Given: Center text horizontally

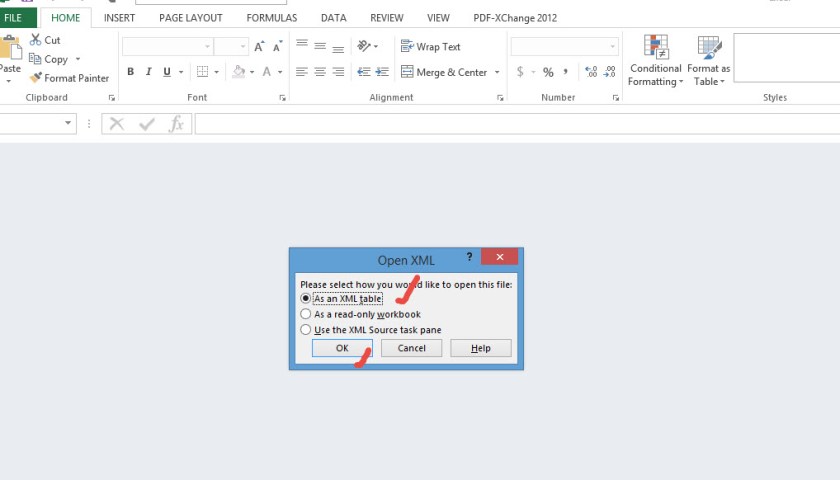Looking at the screenshot, I should [320, 71].
